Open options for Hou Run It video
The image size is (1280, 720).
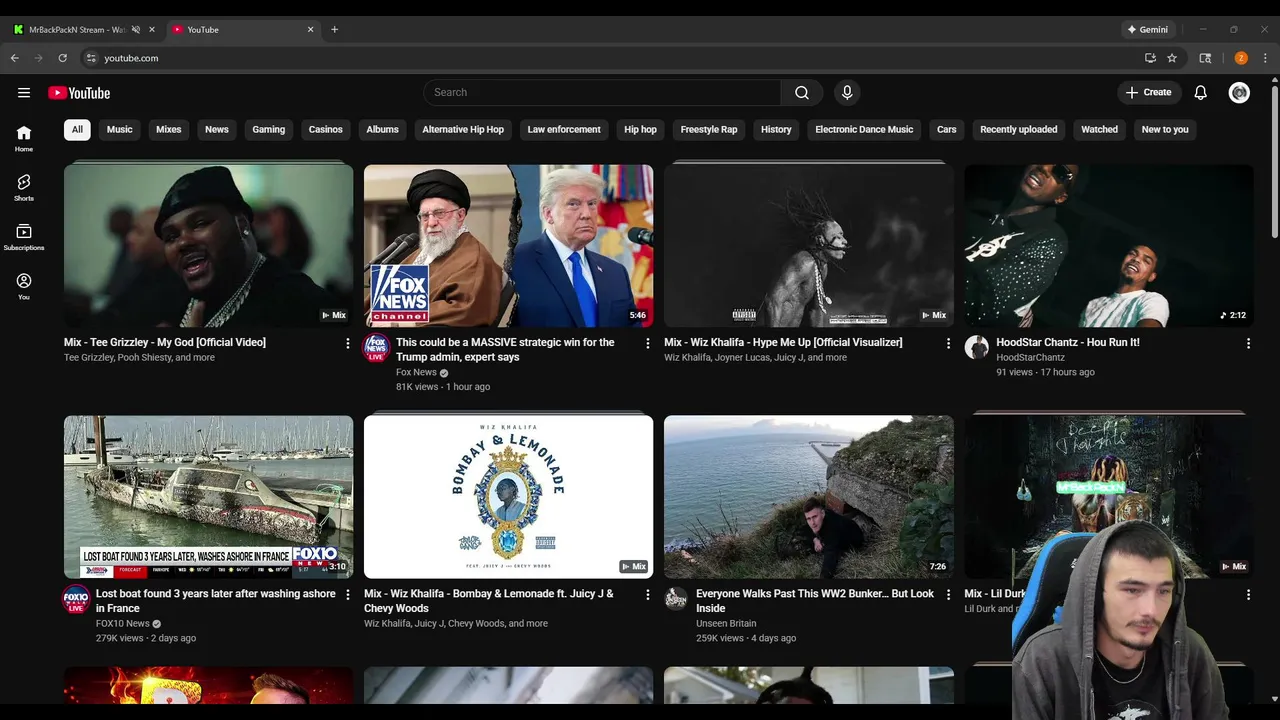pos(1248,343)
